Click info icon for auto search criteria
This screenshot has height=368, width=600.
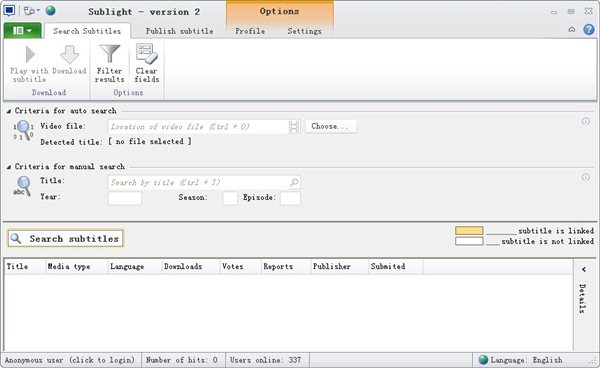tap(586, 121)
